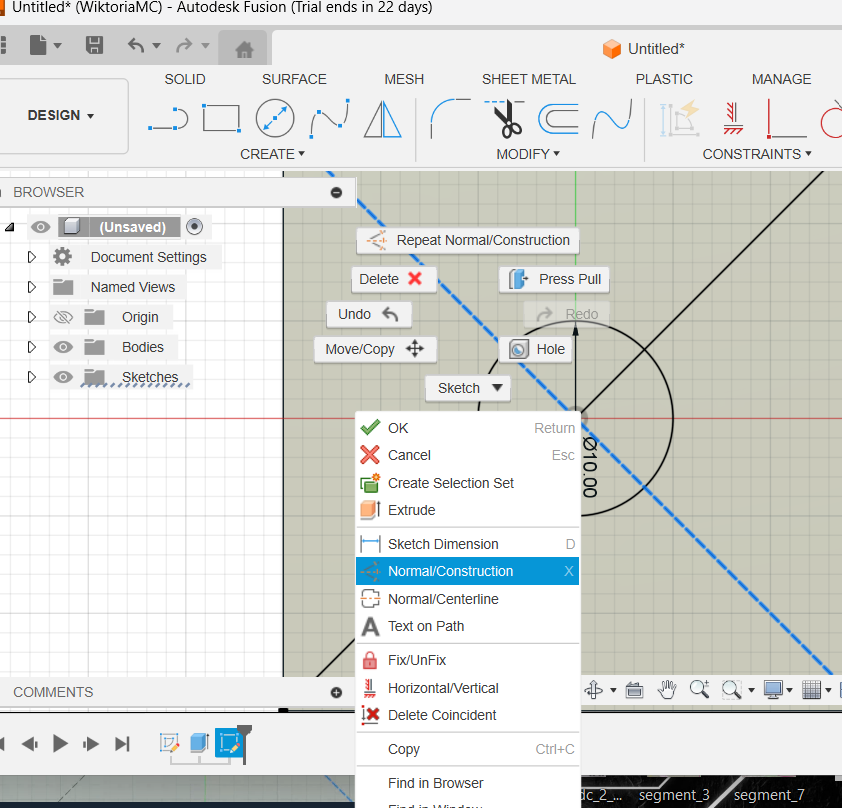Viewport: 842px width, 808px height.
Task: Choose Normal/Construction from context menu
Action: [x=467, y=571]
